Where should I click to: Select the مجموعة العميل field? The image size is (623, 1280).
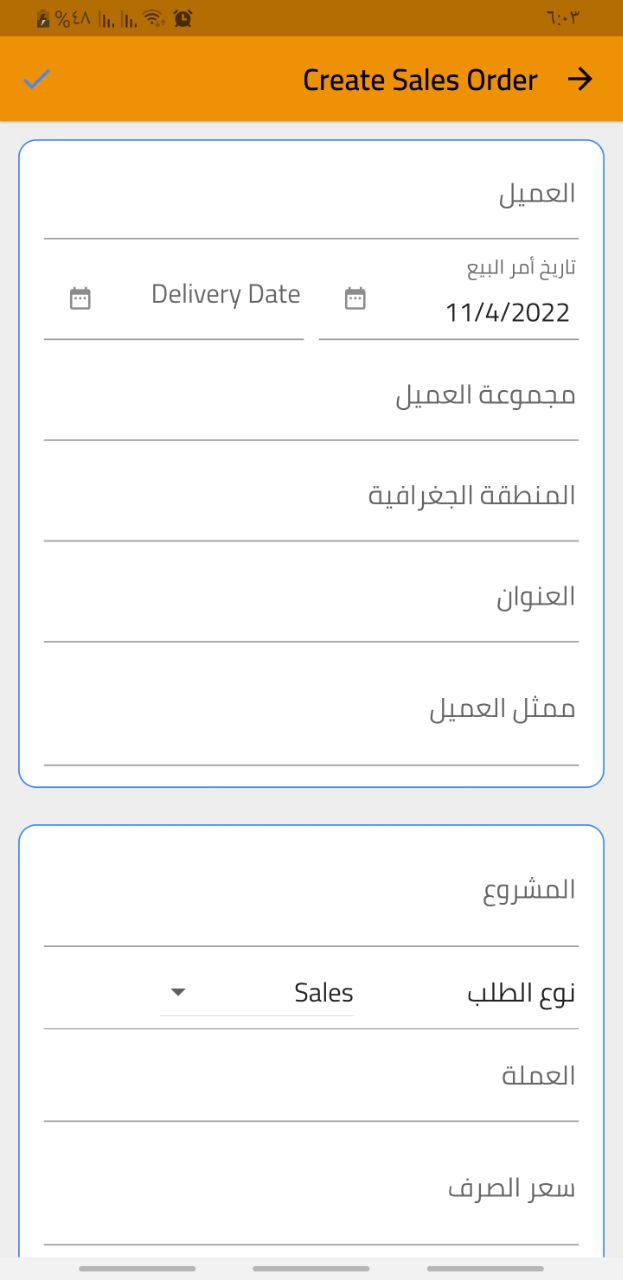[x=311, y=397]
